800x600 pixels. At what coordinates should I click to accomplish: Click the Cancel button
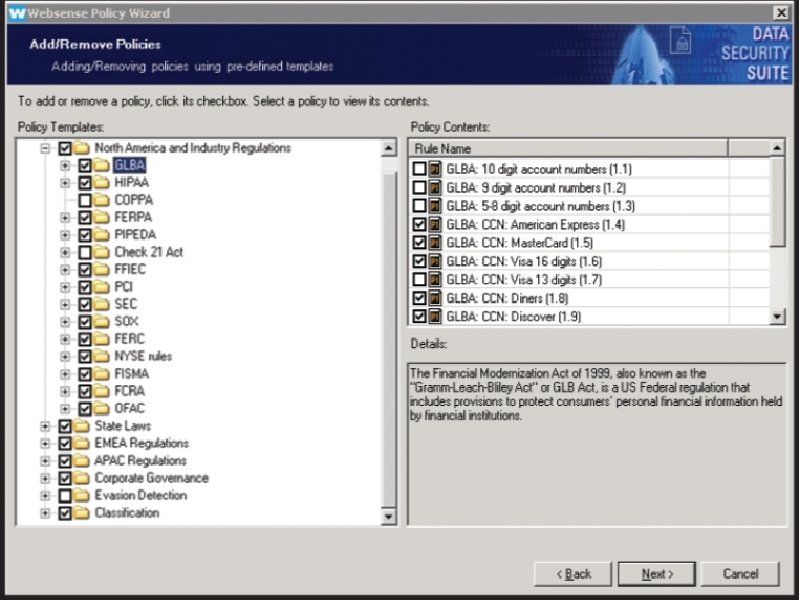pyautogui.click(x=740, y=574)
